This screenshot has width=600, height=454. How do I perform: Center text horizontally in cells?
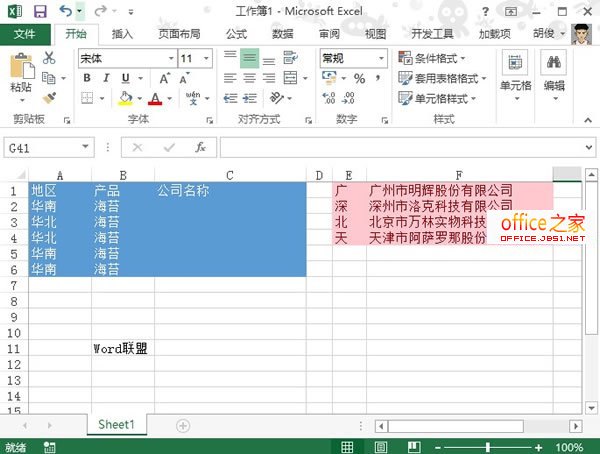(249, 78)
